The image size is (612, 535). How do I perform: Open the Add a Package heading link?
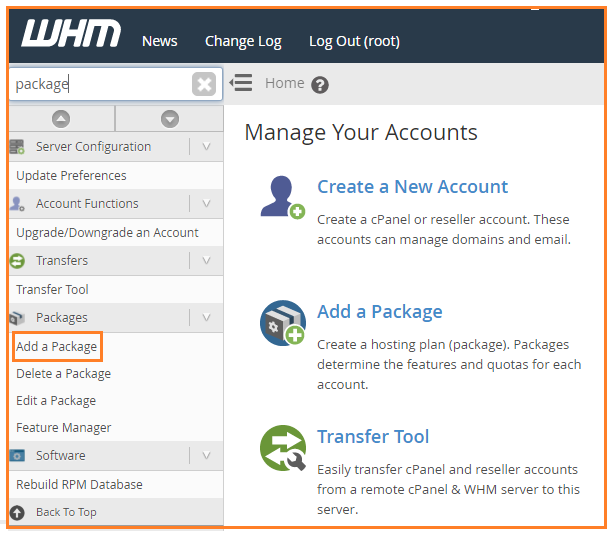point(380,312)
